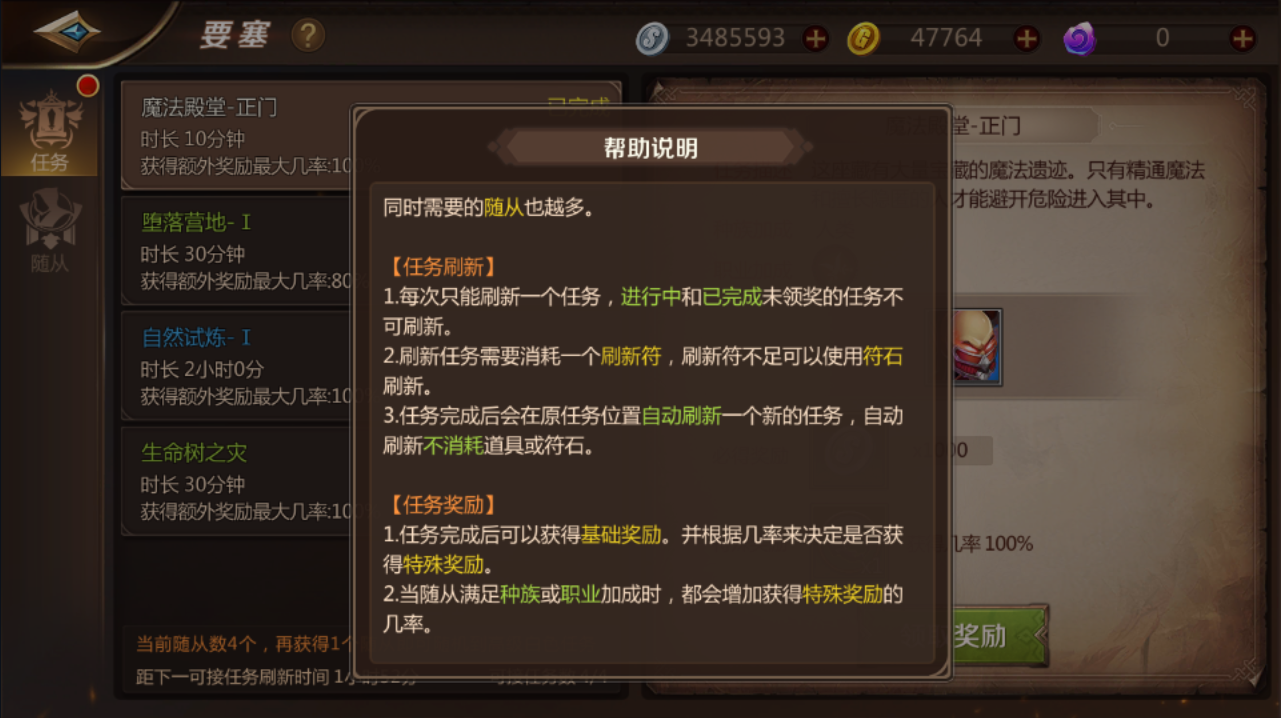Click the silver coin currency icon
Image resolution: width=1281 pixels, height=718 pixels.
(x=652, y=39)
